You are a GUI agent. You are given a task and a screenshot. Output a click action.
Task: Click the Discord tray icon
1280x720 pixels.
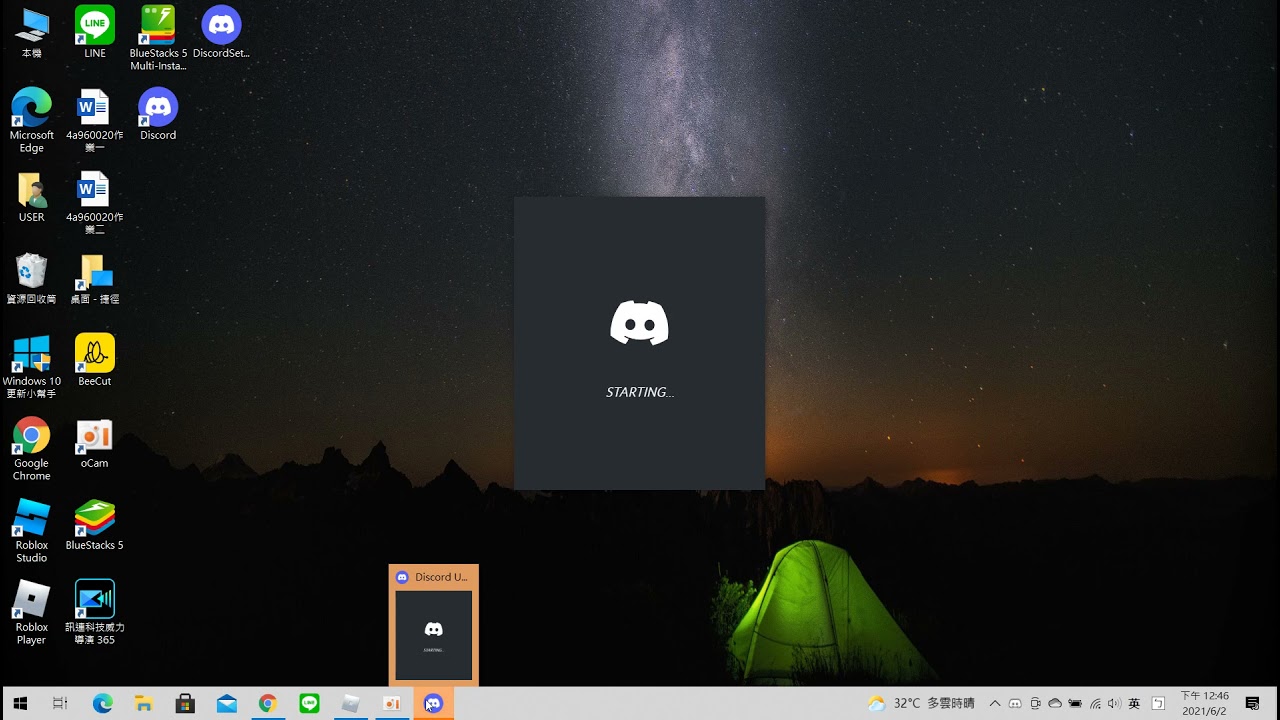pos(1015,704)
